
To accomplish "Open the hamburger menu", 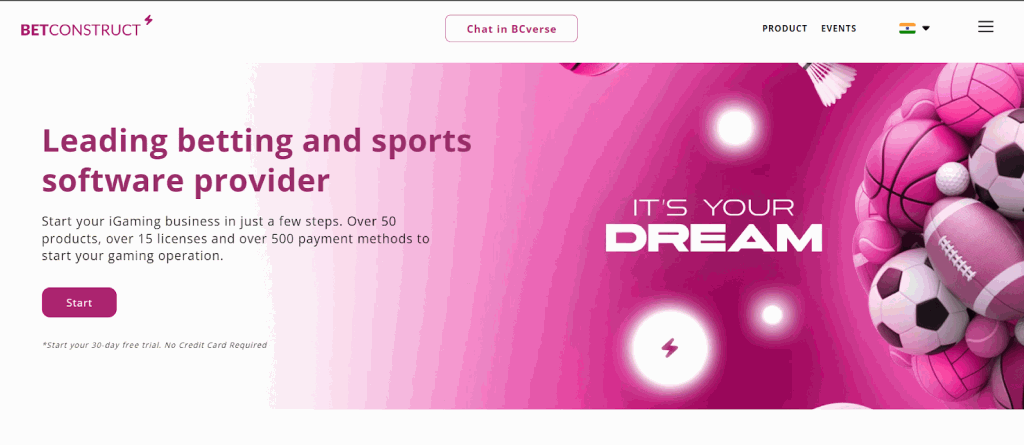I will point(985,27).
